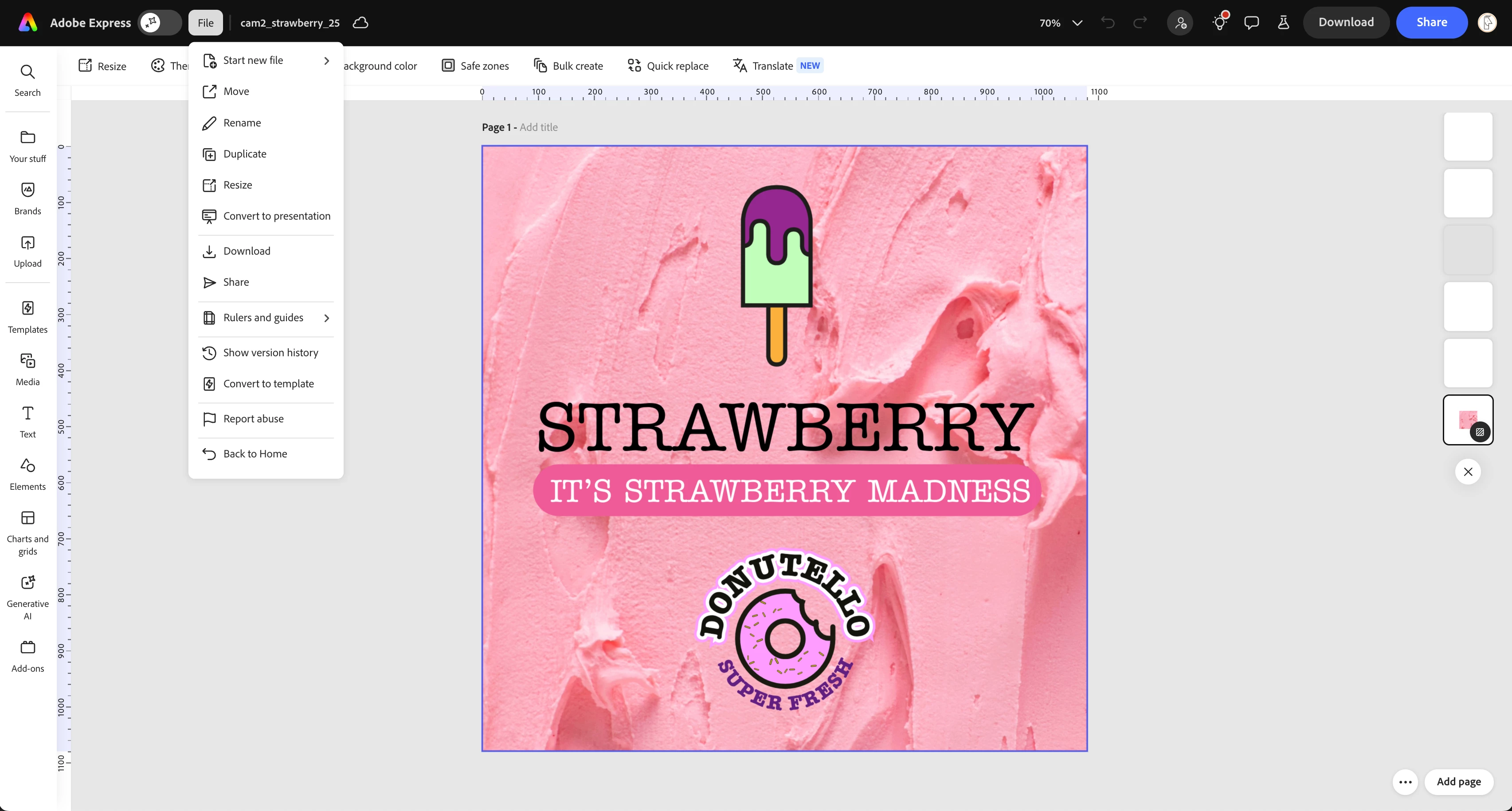Viewport: 1512px width, 811px height.
Task: Open the Add-ons panel
Action: pyautogui.click(x=27, y=656)
